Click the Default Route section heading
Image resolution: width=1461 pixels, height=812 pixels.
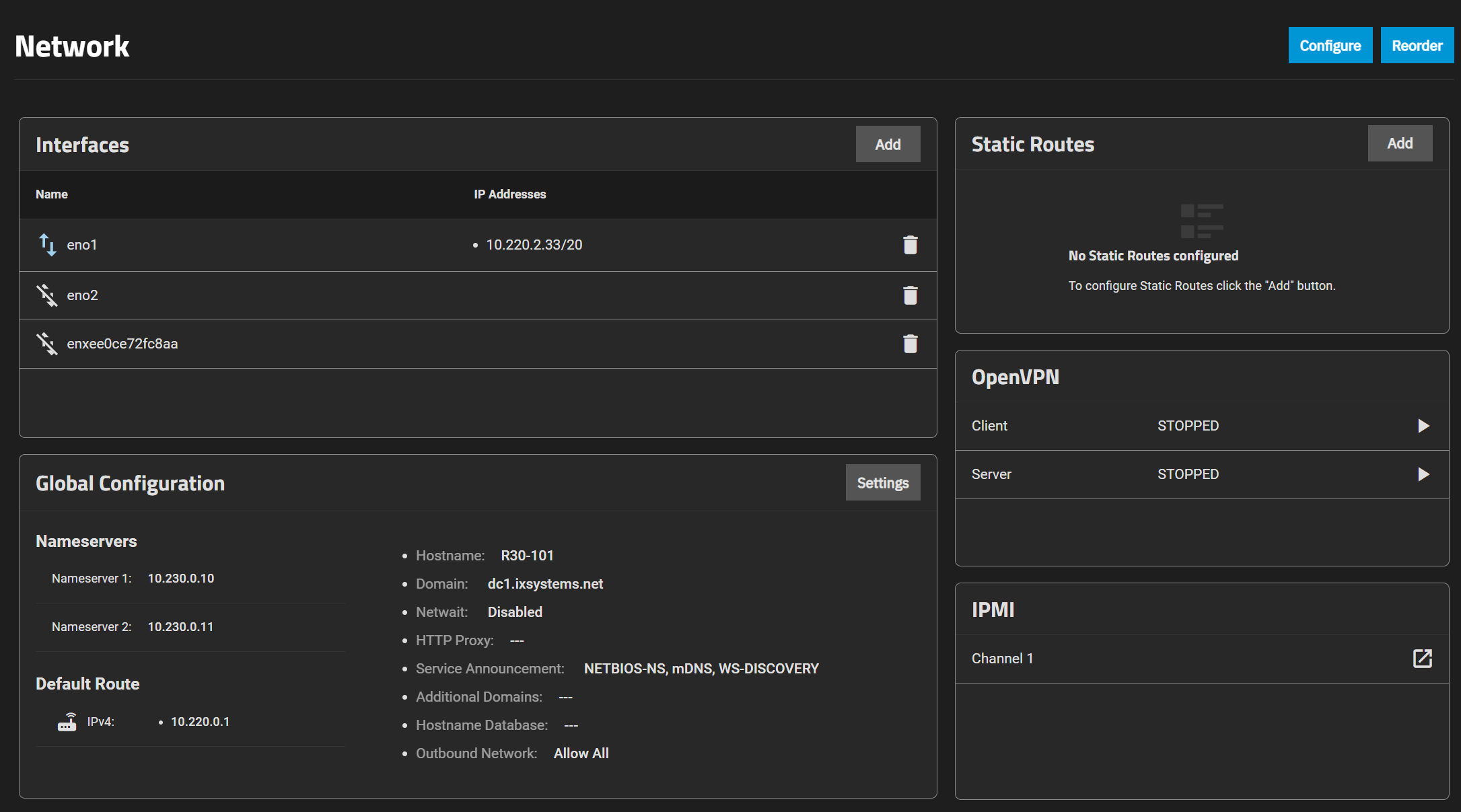(x=87, y=684)
